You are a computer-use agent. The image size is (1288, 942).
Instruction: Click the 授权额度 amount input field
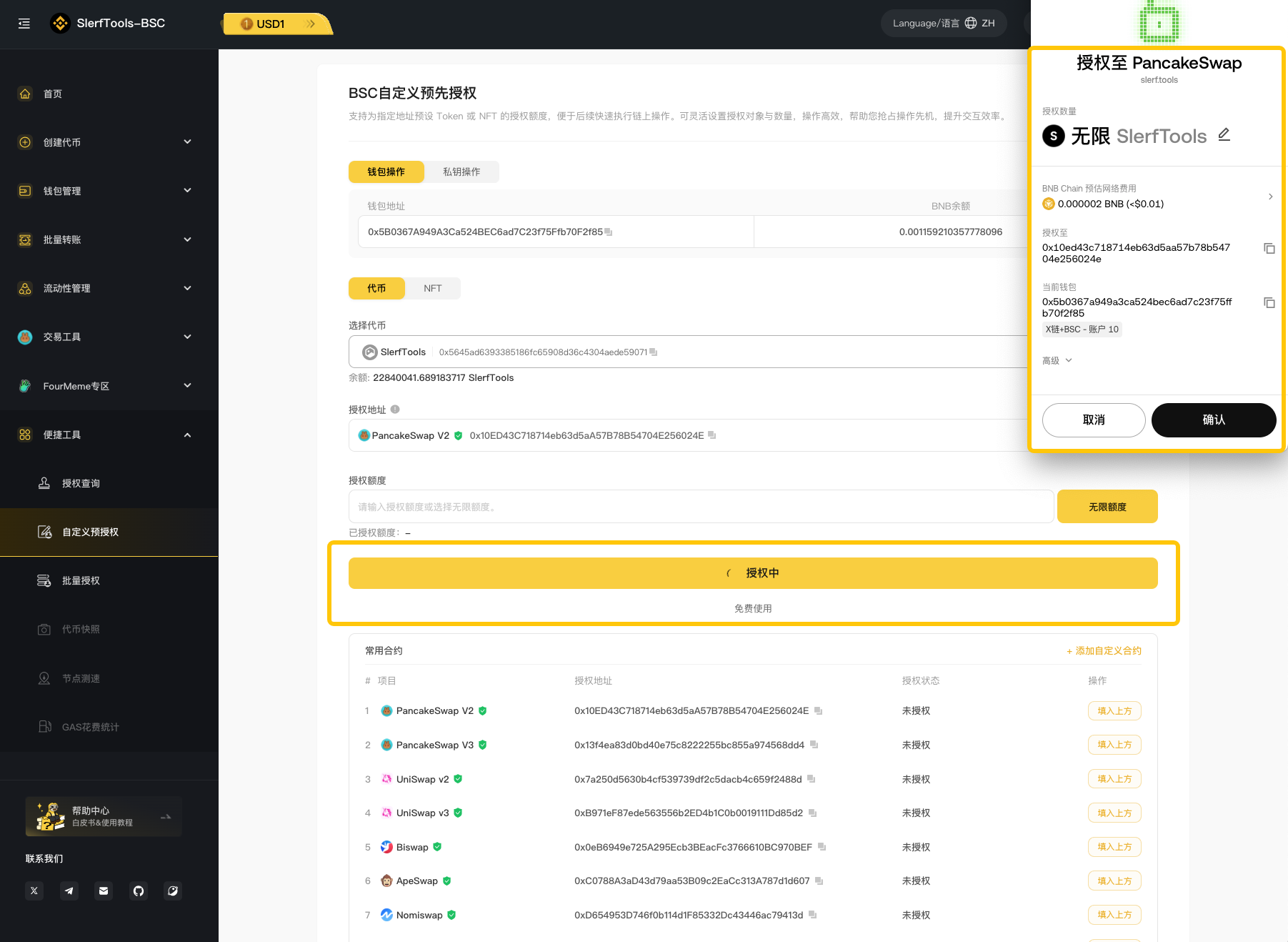click(700, 507)
